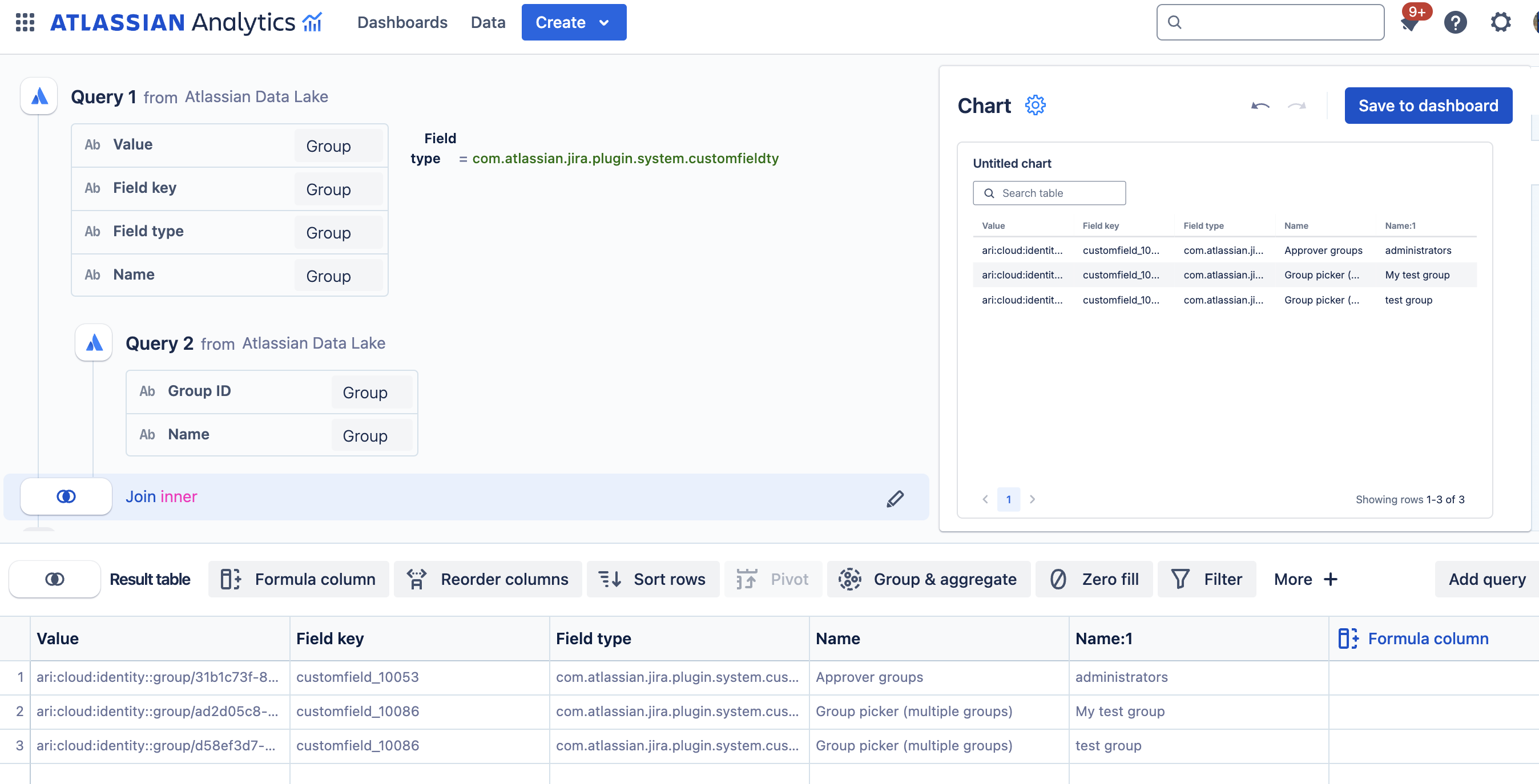The image size is (1539, 784).
Task: Click the Add query button
Action: point(1486,579)
